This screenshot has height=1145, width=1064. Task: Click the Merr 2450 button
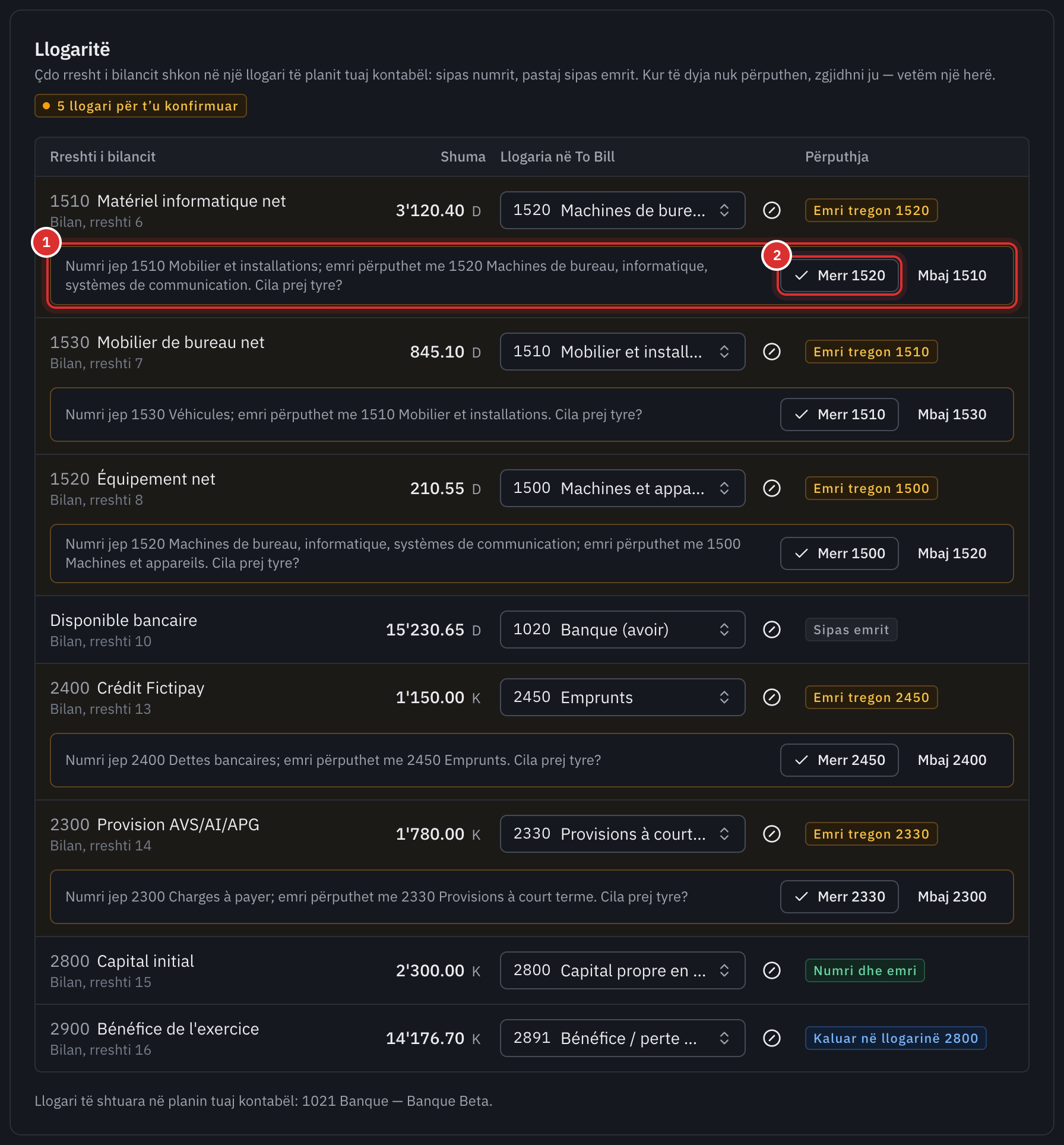[839, 760]
